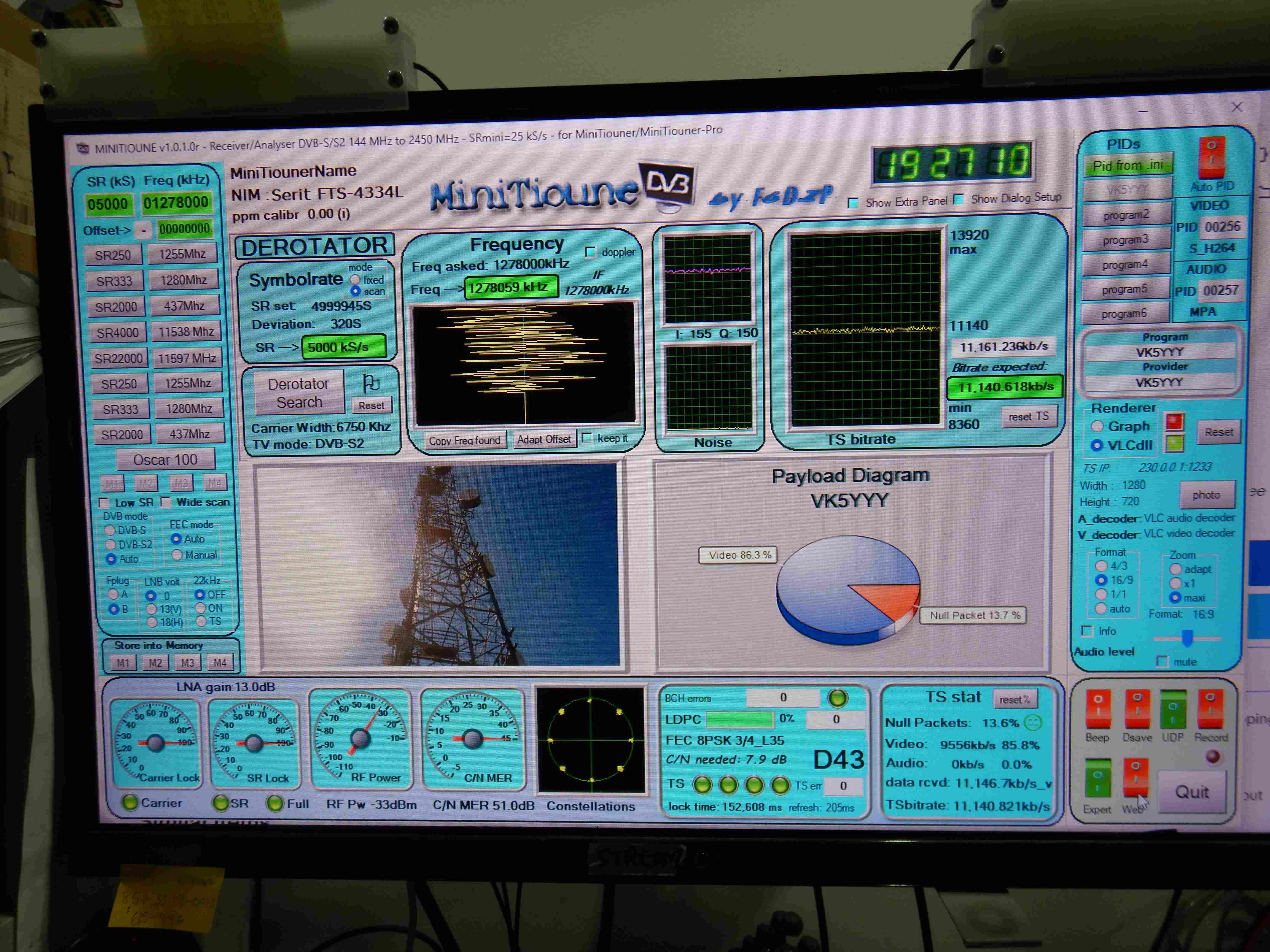Select fixed symbolrate mode
1270x952 pixels.
355,280
